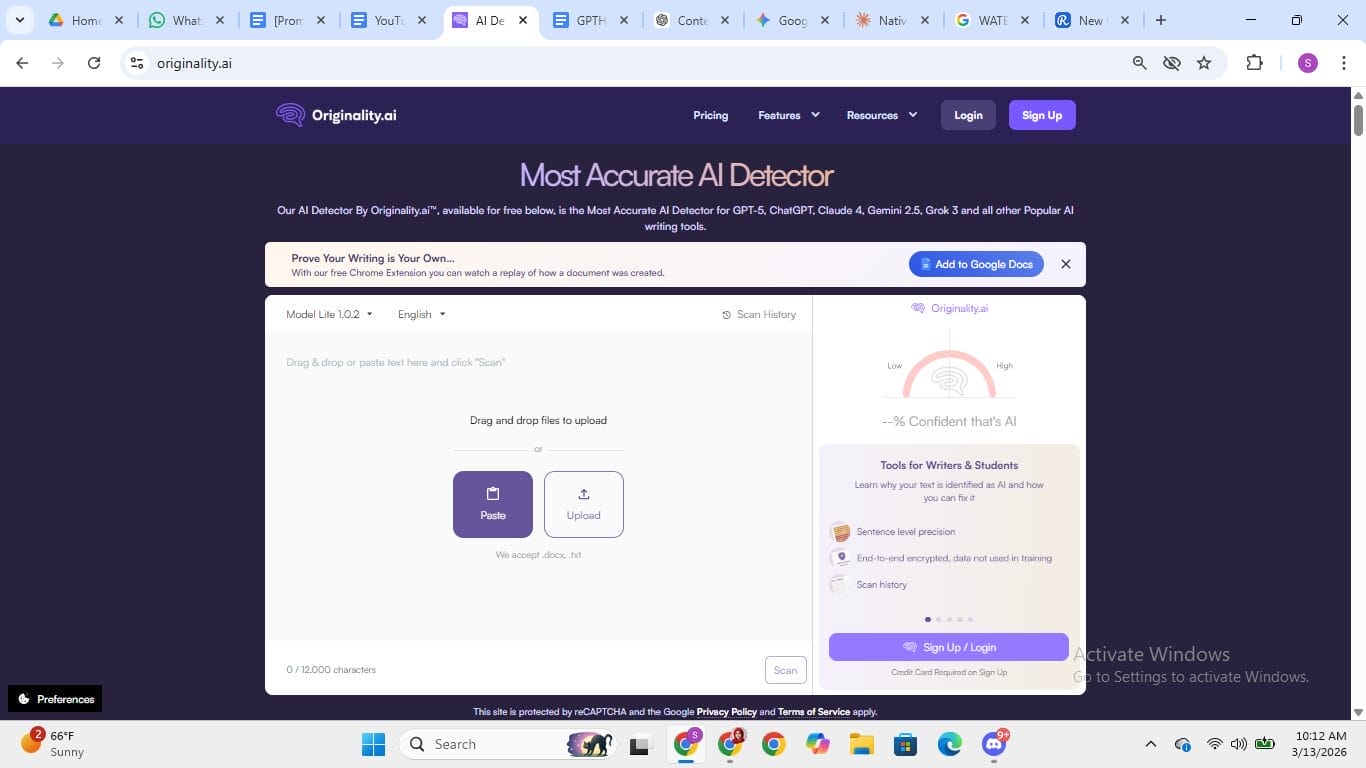The image size is (1366, 768).
Task: Reload the originality.ai page
Action: pos(94,63)
